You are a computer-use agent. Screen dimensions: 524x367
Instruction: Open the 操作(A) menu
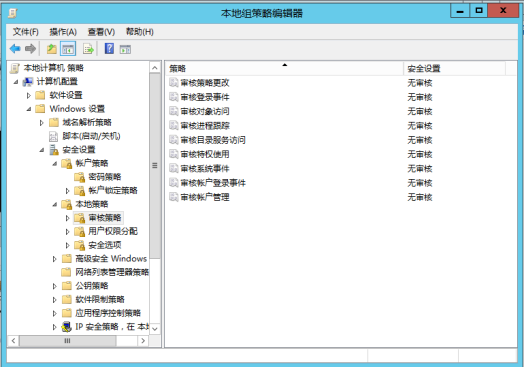pos(63,32)
